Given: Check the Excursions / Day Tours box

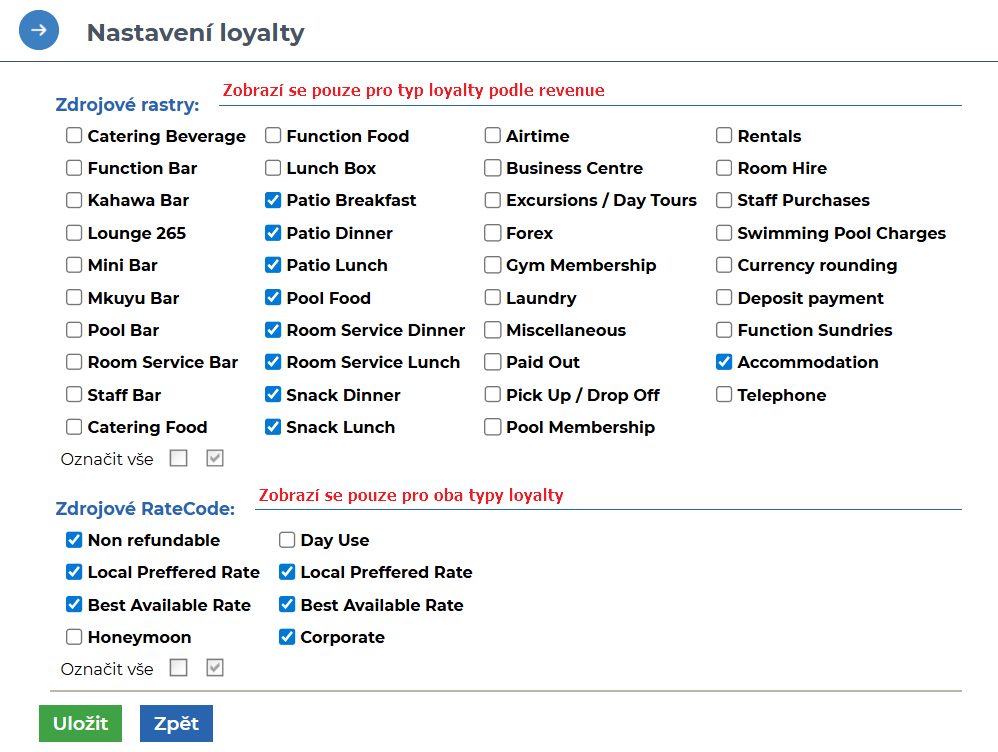Looking at the screenshot, I should point(492,200).
